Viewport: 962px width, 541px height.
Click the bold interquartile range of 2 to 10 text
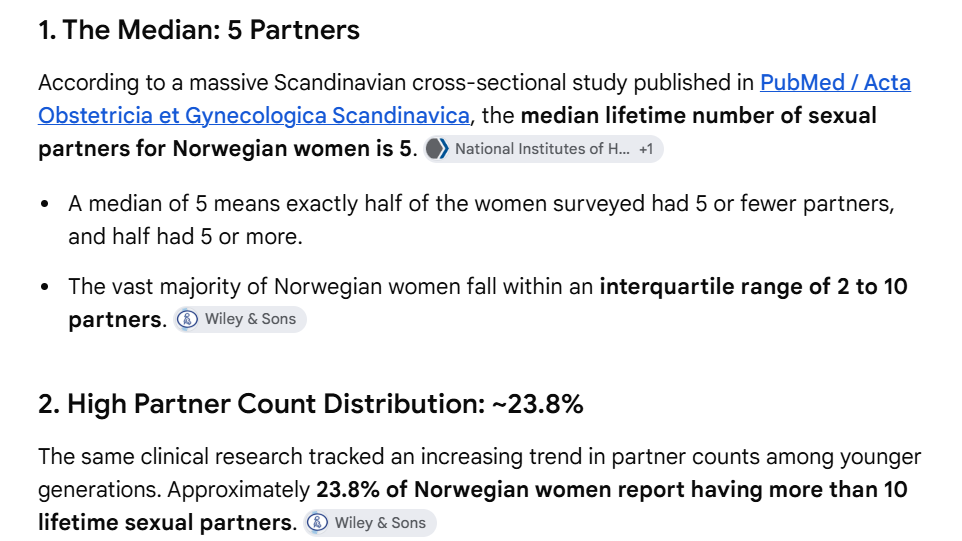click(753, 287)
